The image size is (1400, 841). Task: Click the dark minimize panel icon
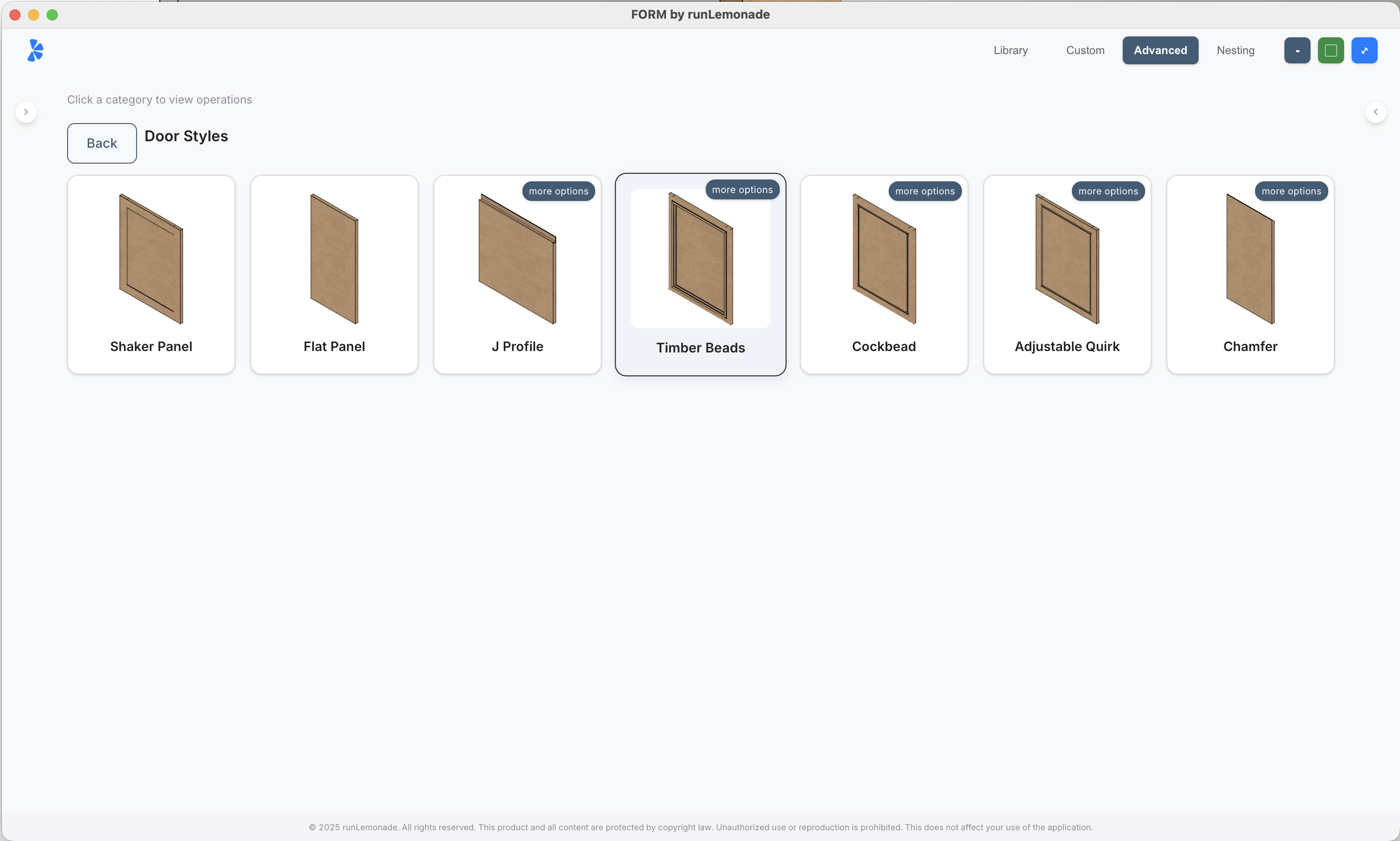[x=1297, y=50]
